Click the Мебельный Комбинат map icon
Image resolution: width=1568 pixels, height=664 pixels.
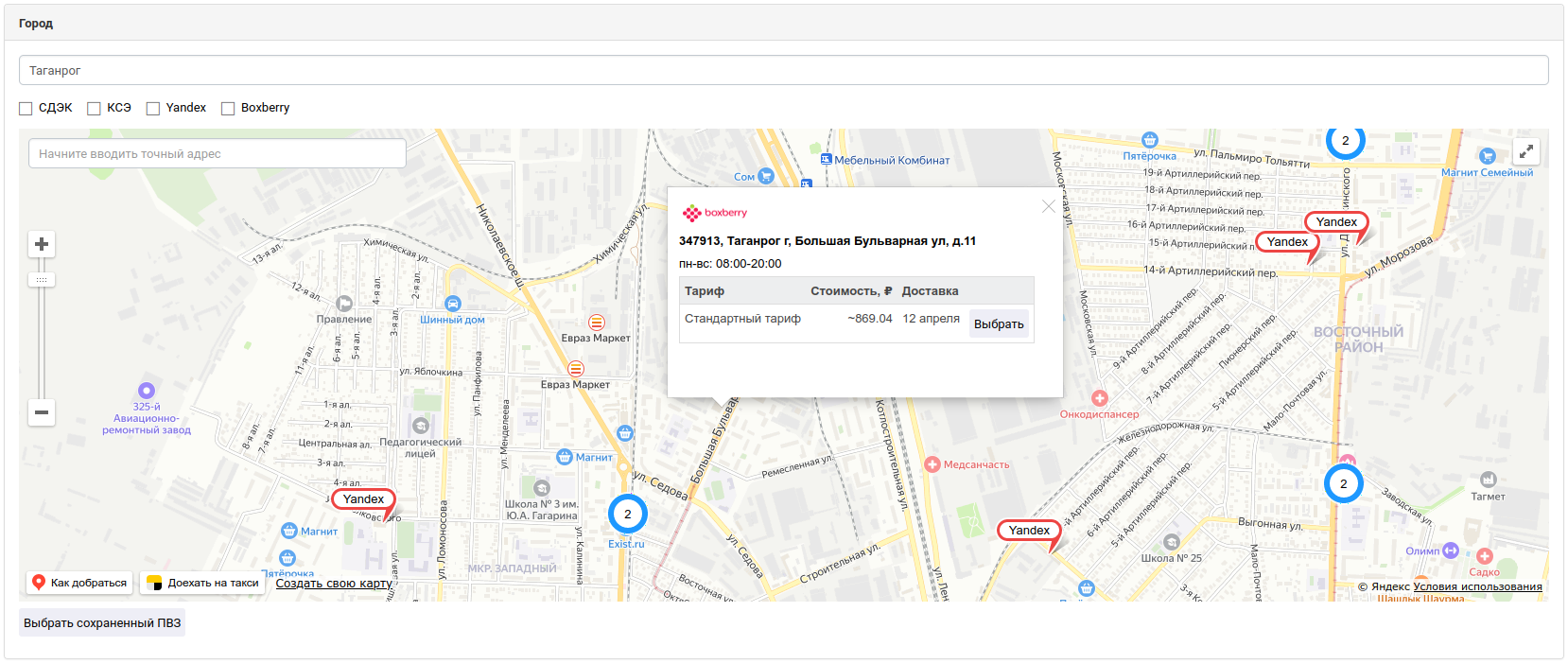point(826,160)
